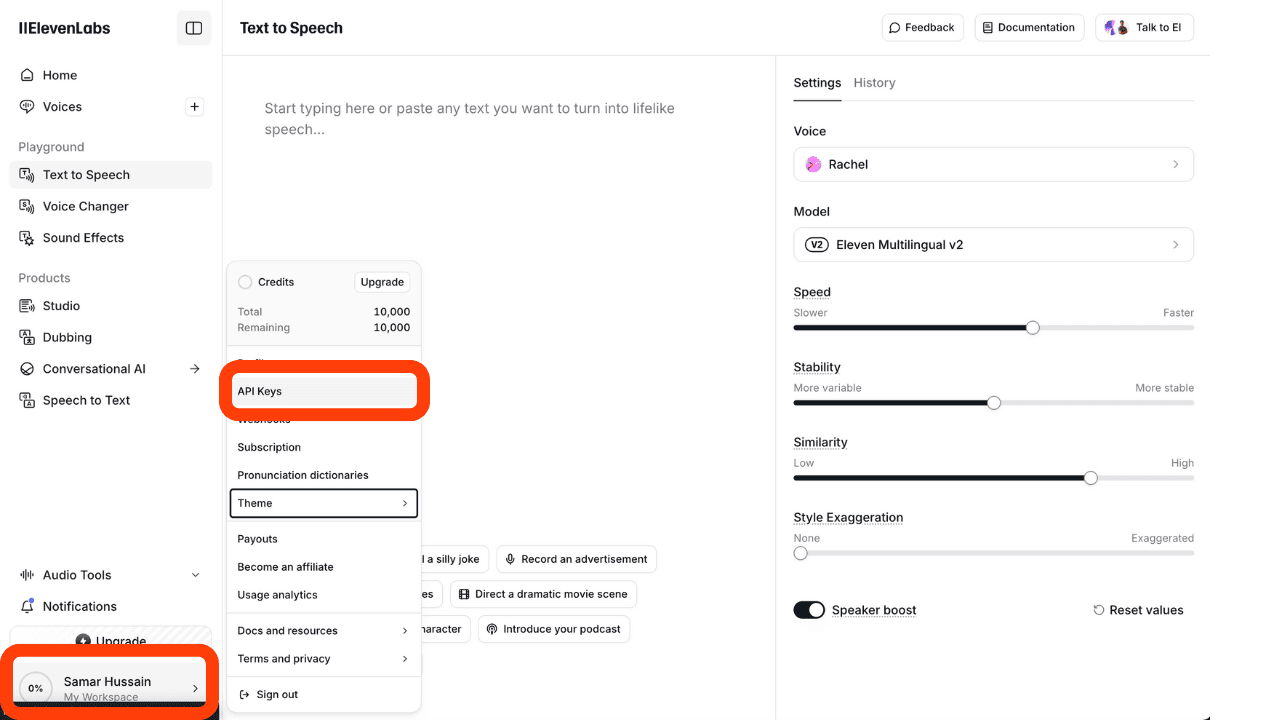Click the Similarity slider handle
Viewport: 1280px width, 720px height.
1090,478
